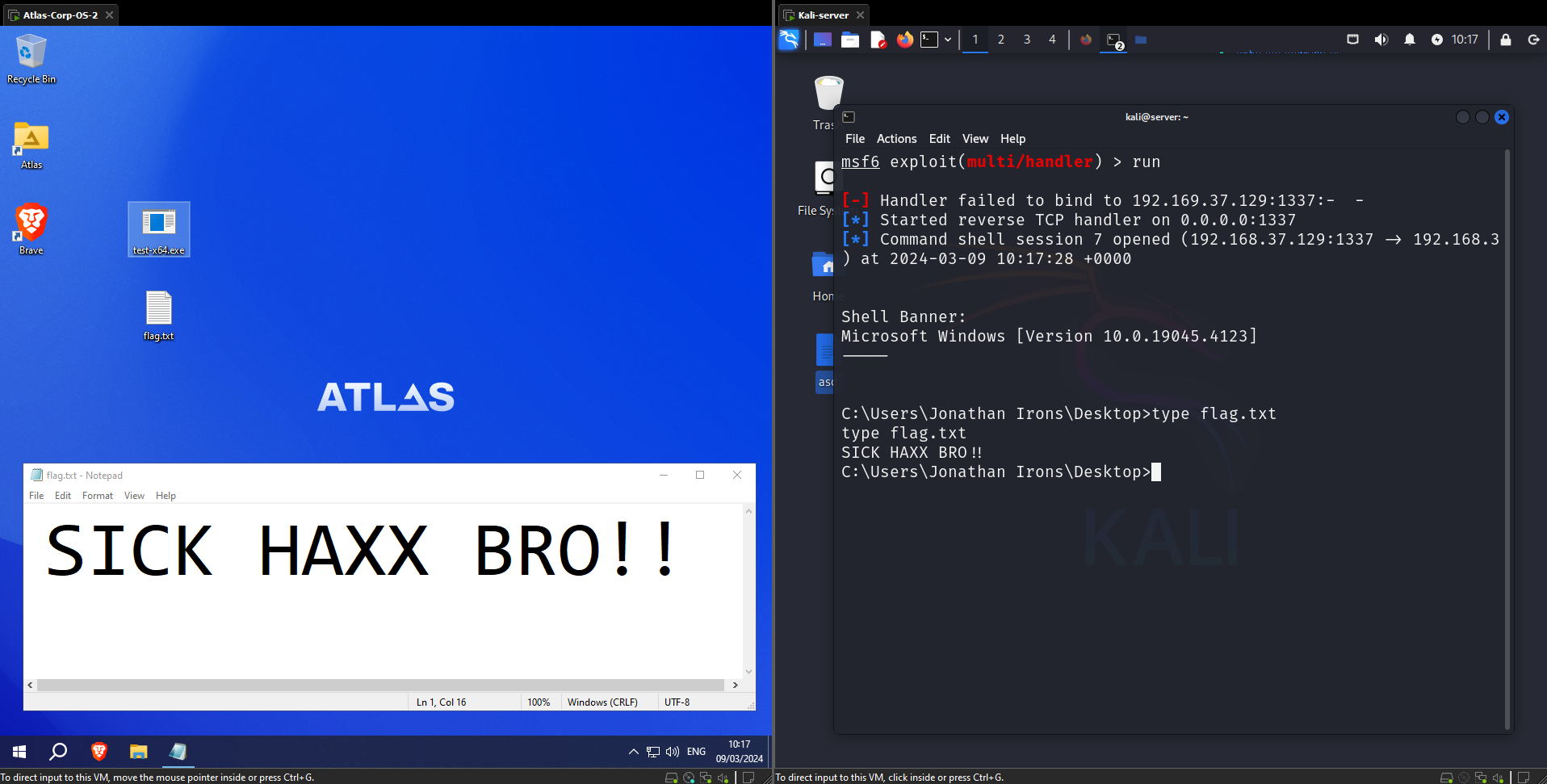Click the Notepad horizontal scroll right arrow
1547x784 pixels.
pos(735,685)
